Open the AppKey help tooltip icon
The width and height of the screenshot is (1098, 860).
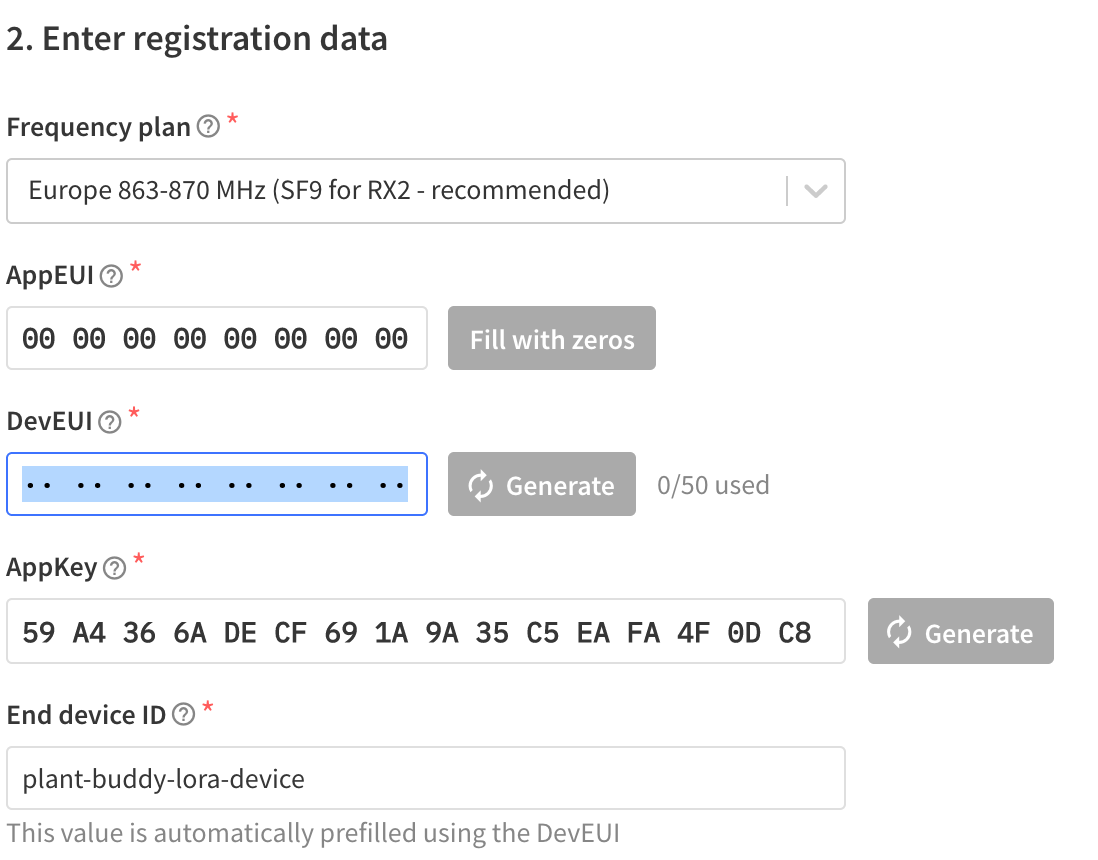click(114, 568)
